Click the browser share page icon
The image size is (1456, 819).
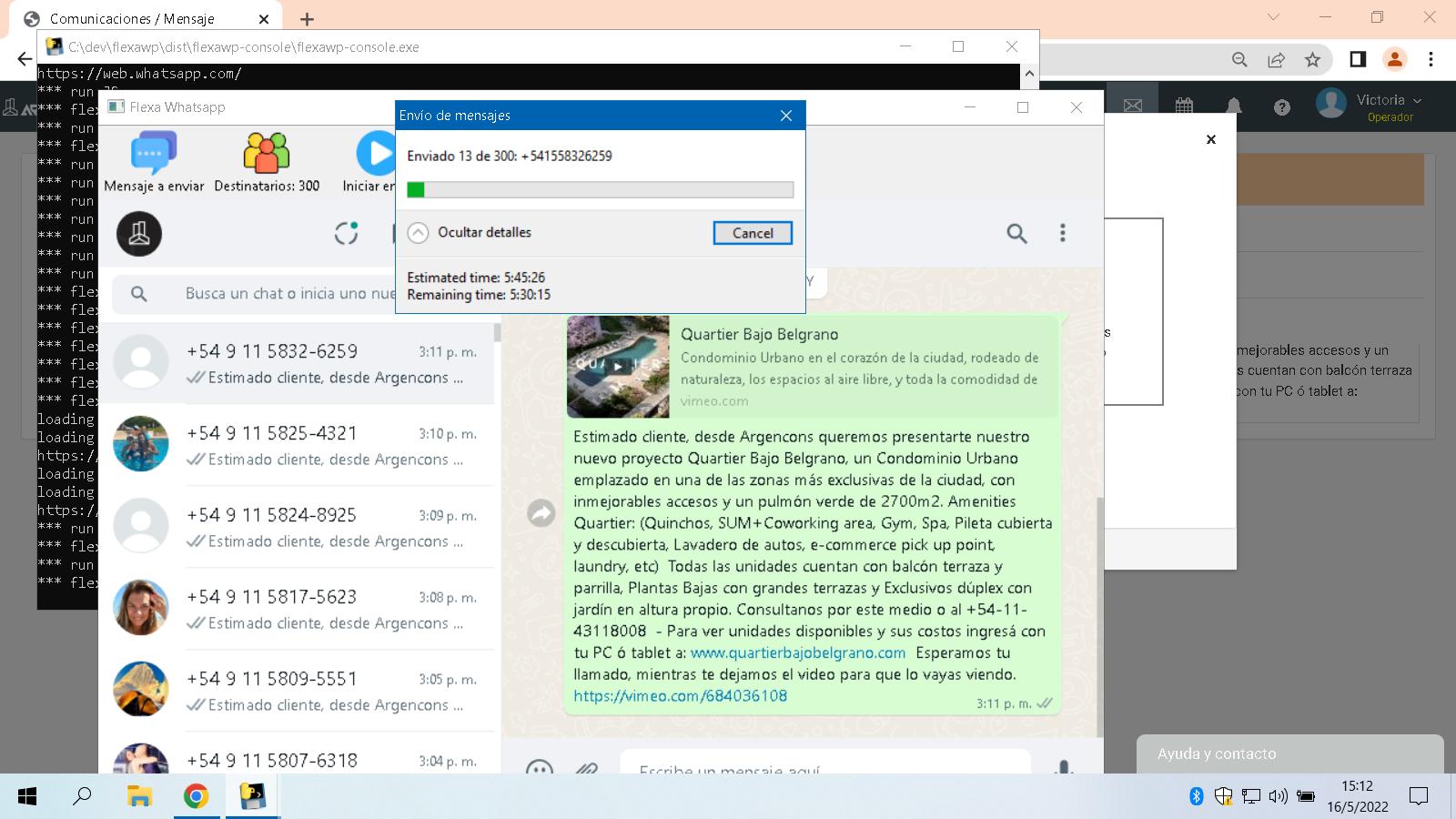[x=1276, y=59]
